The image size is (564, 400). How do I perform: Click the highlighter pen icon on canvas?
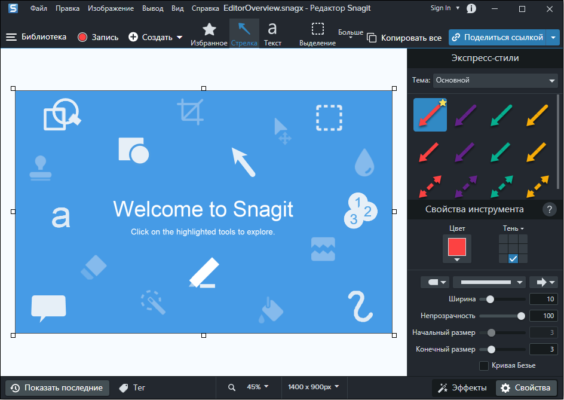(204, 273)
